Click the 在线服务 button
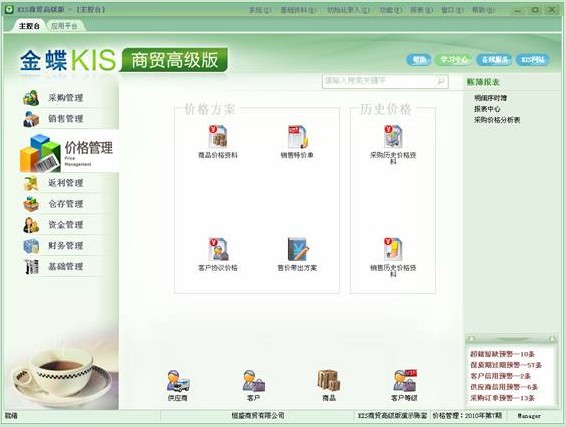The image size is (566, 427). [495, 60]
